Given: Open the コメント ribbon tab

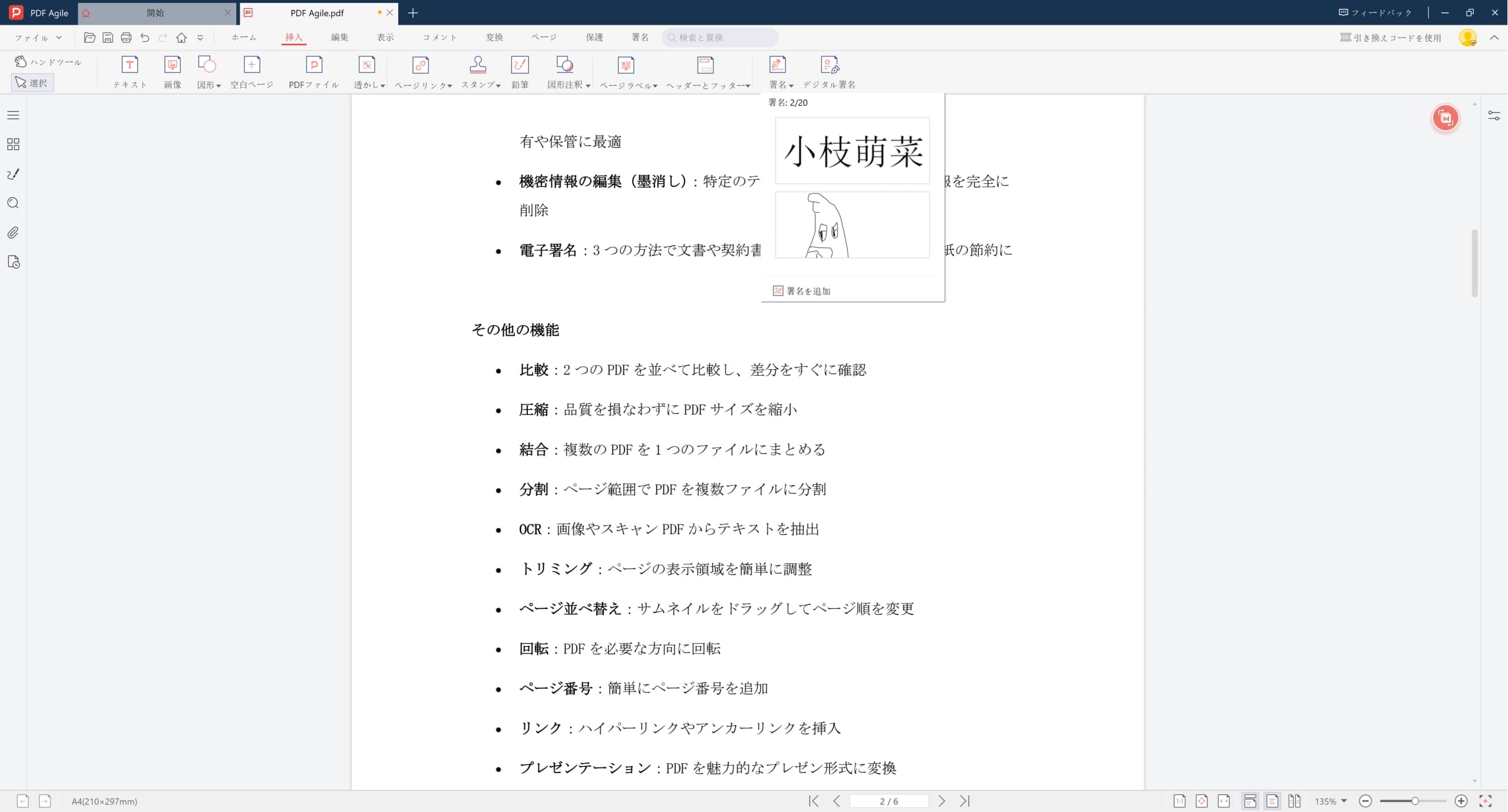Looking at the screenshot, I should [439, 37].
